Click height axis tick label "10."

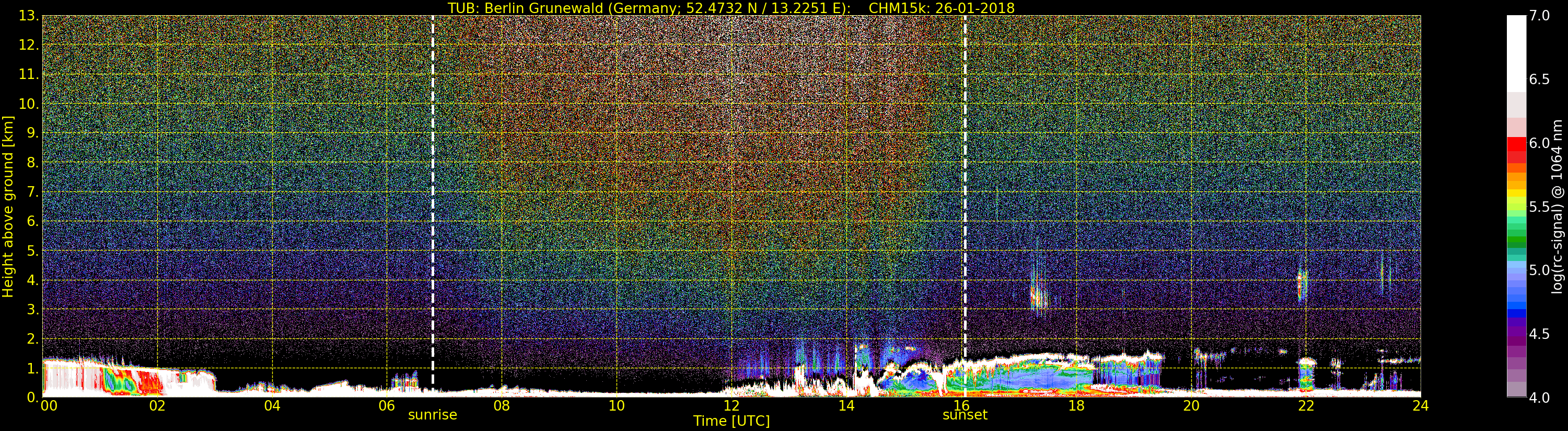(29, 104)
